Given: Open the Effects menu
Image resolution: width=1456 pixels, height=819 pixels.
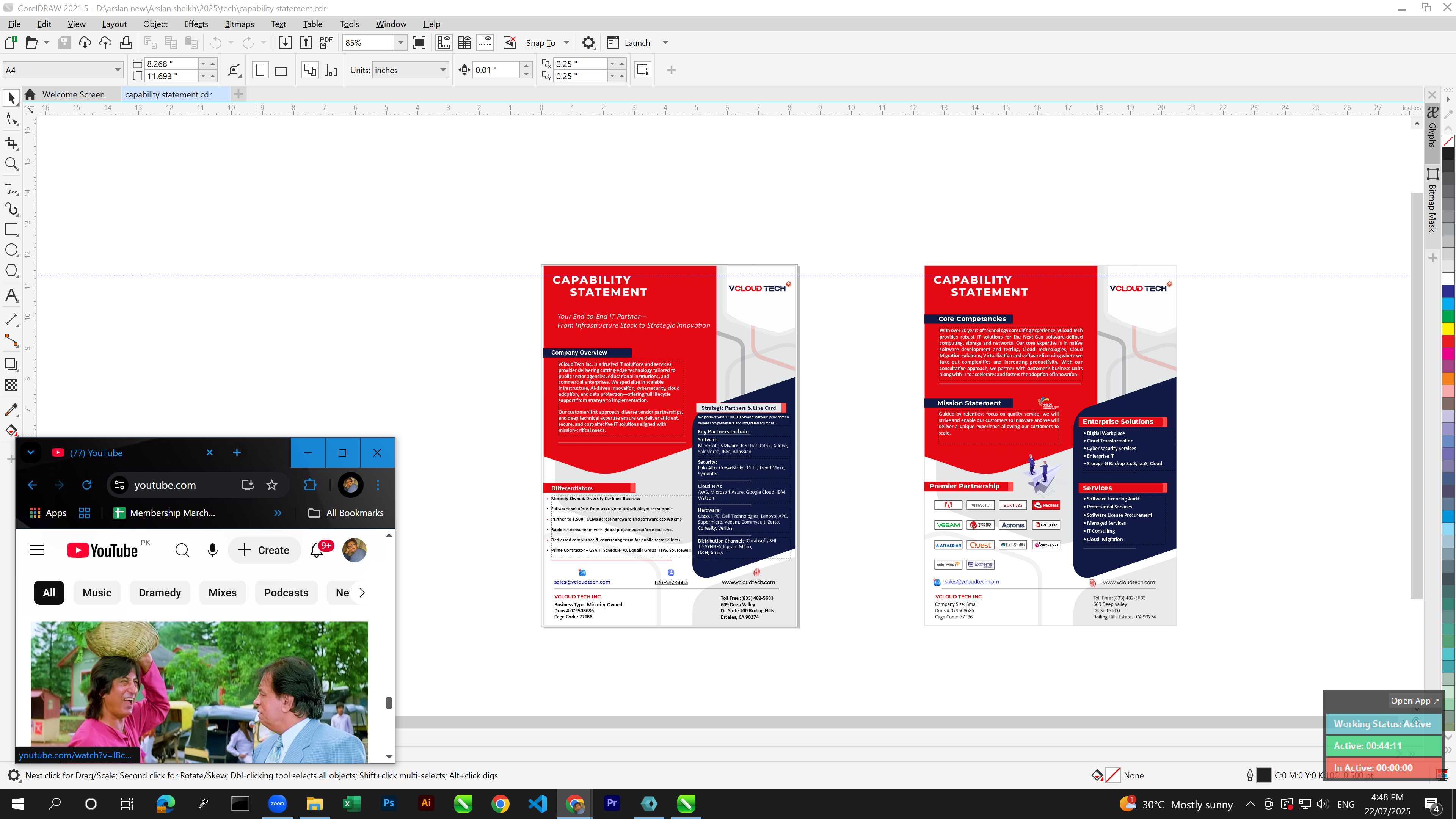Looking at the screenshot, I should tap(196, 24).
